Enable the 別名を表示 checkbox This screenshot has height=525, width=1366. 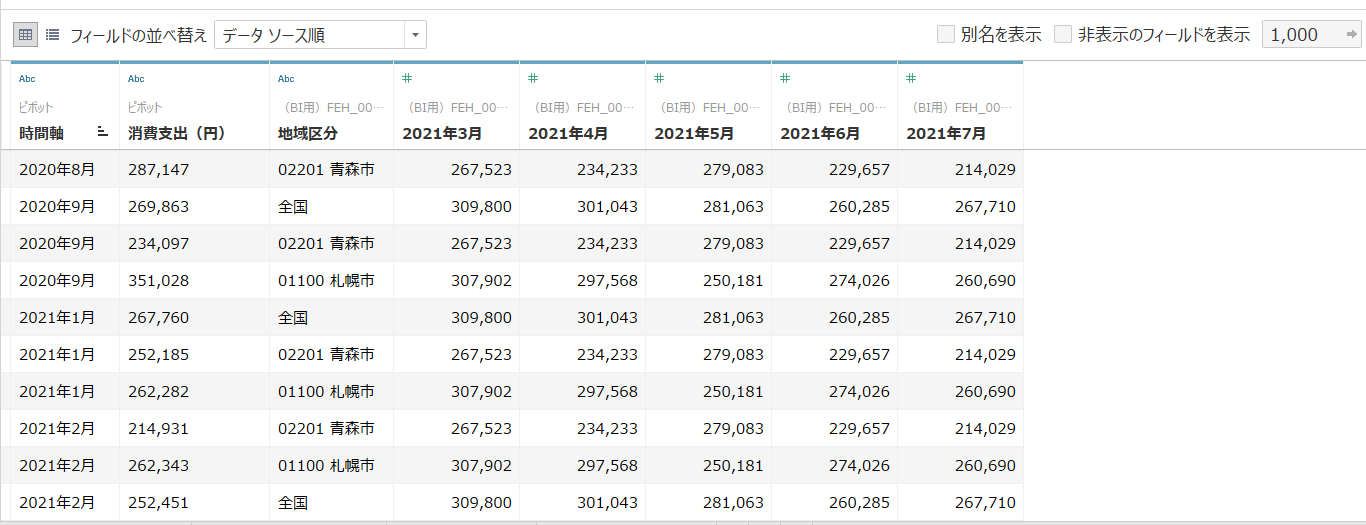coord(945,35)
